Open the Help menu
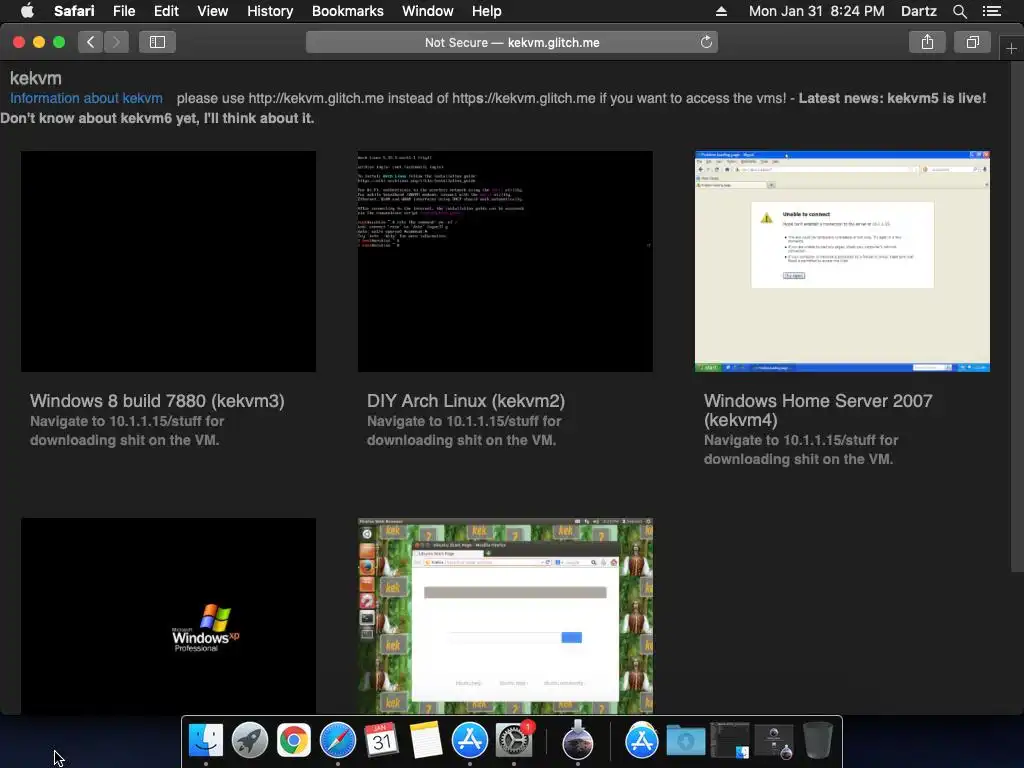 click(487, 11)
